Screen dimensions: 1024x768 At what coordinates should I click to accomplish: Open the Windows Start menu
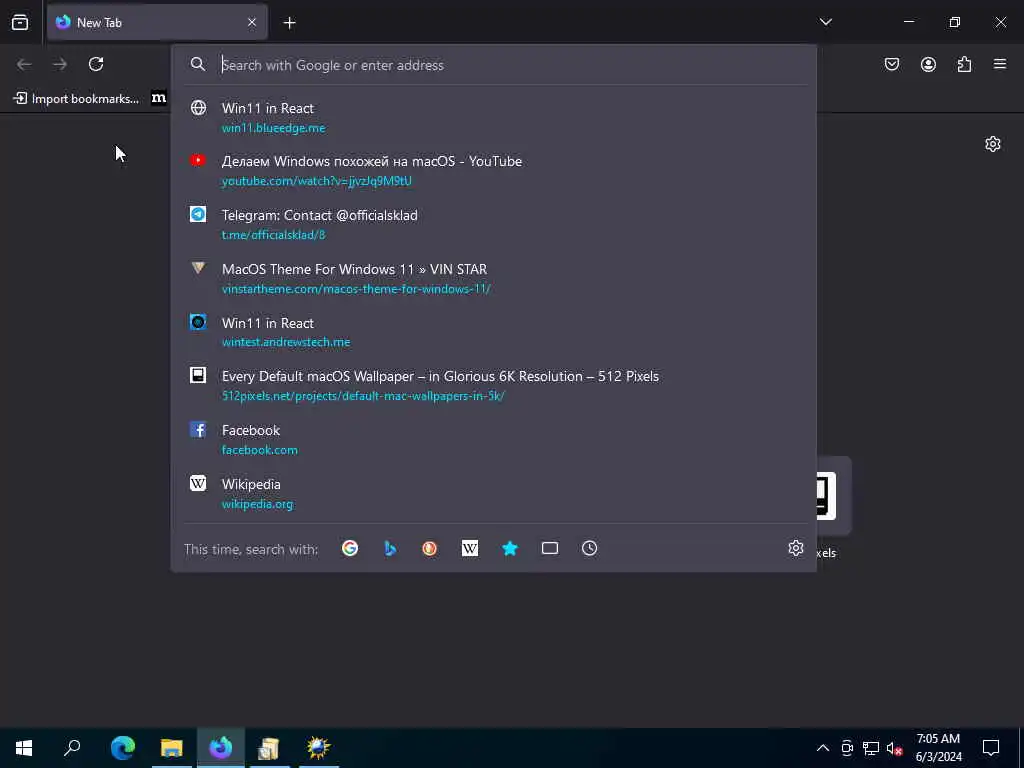click(24, 748)
